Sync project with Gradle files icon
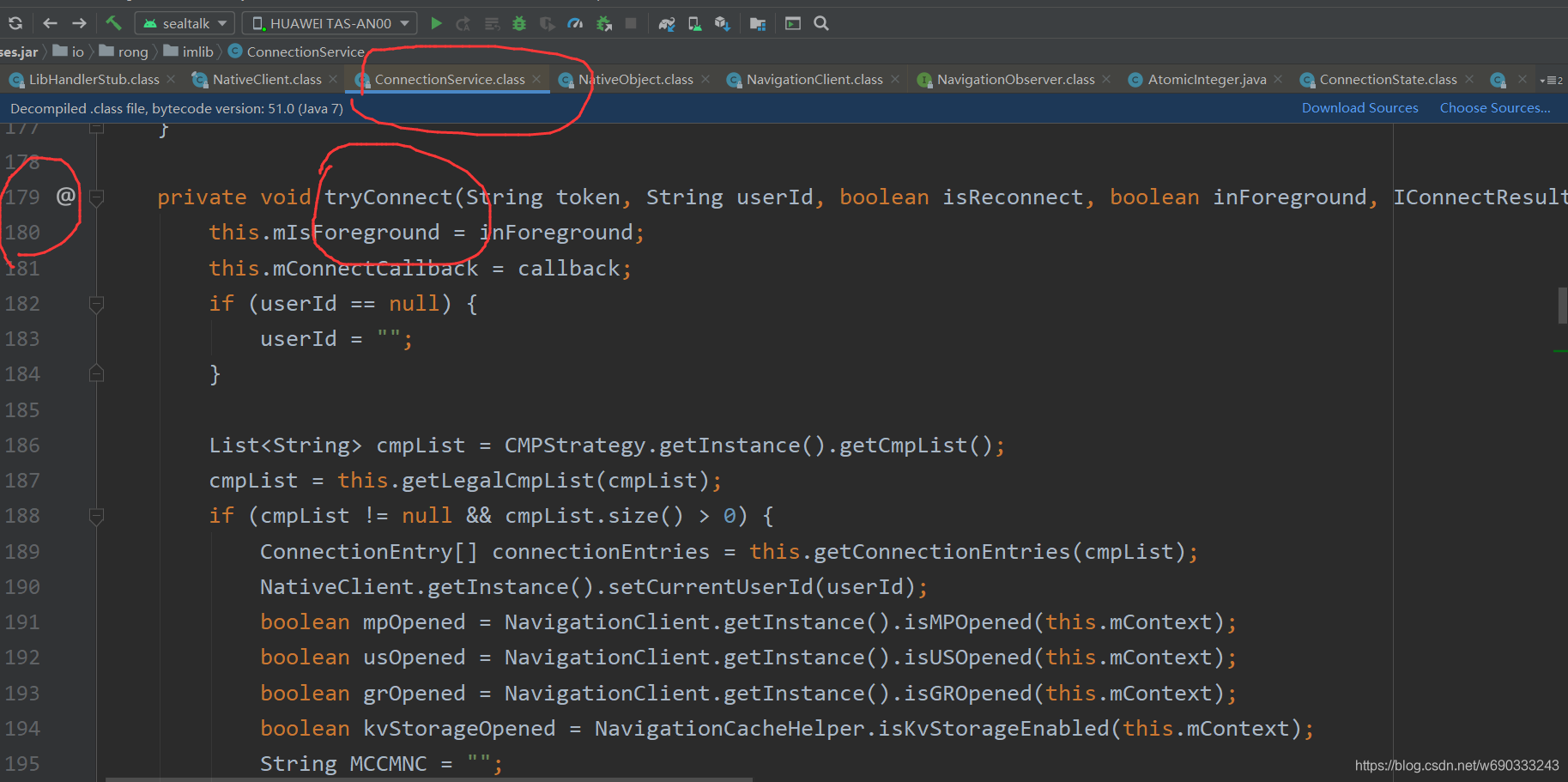 pyautogui.click(x=667, y=23)
